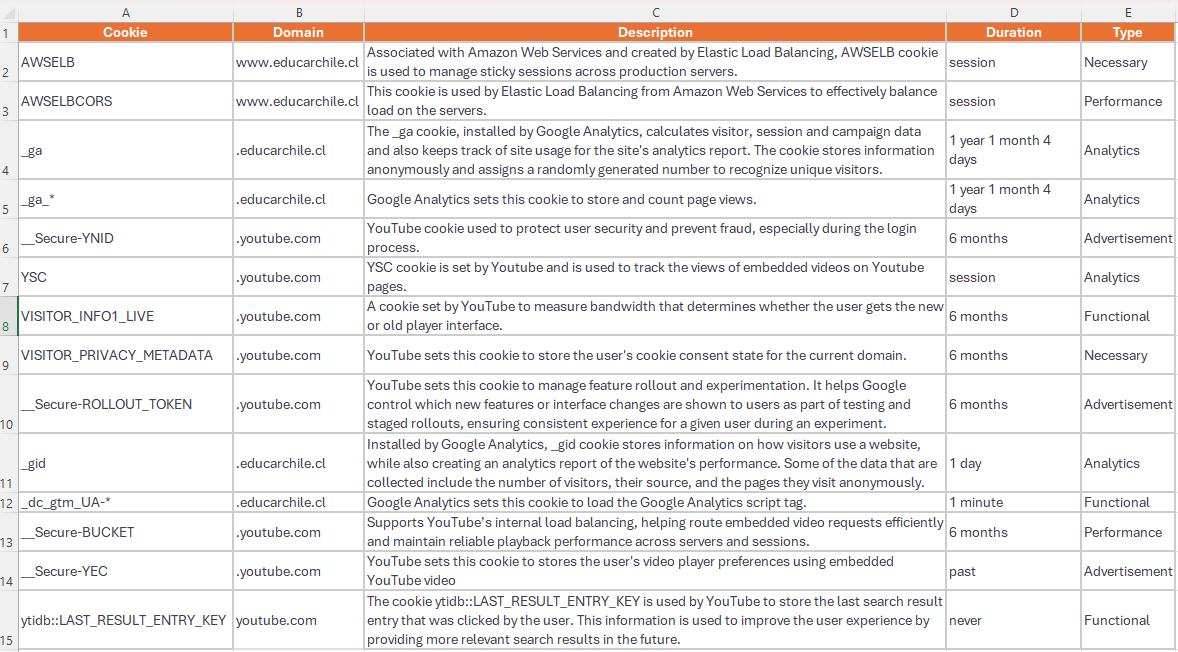Click the "never" duration cell
Viewport: 1178px width, 652px height.
pos(1014,620)
